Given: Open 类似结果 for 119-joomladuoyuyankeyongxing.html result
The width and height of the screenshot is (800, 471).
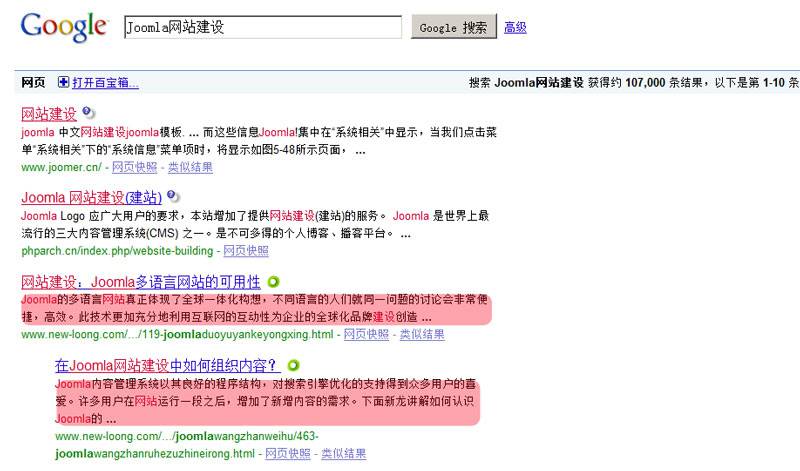Looking at the screenshot, I should pos(422,334).
